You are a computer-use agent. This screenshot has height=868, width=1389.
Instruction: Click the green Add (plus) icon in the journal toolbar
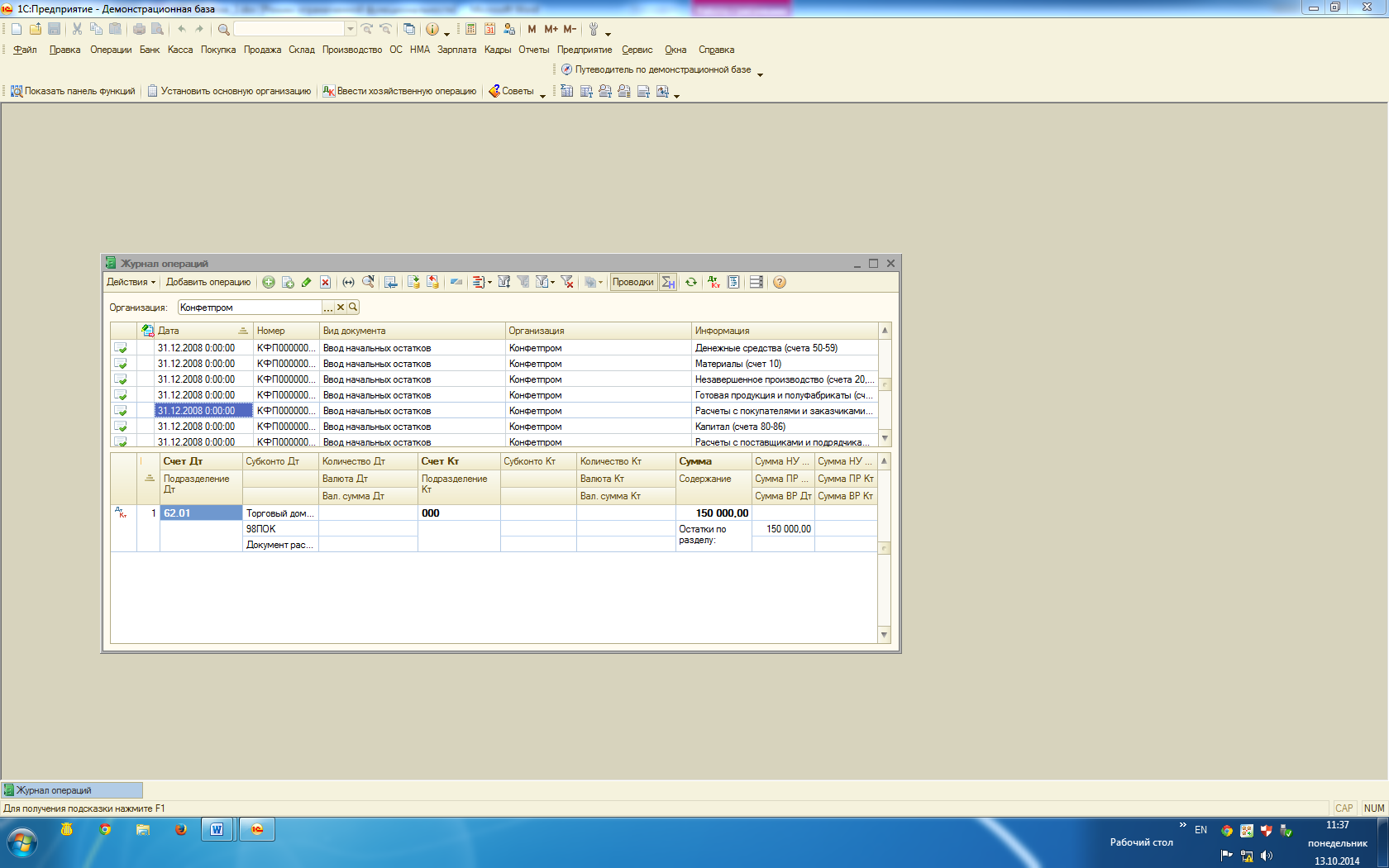pos(269,282)
